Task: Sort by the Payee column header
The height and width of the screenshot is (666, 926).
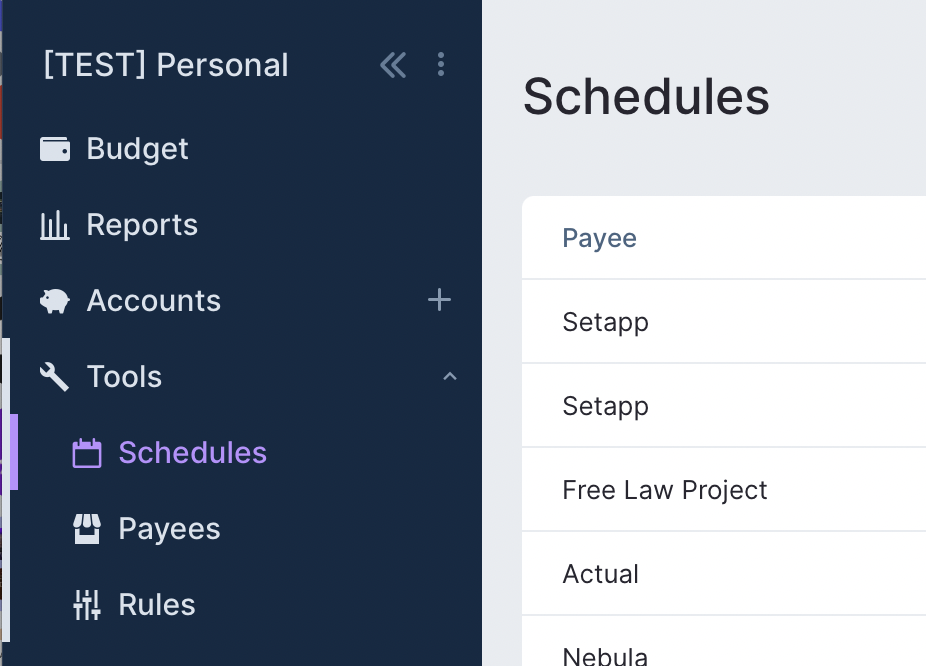Action: pos(600,238)
